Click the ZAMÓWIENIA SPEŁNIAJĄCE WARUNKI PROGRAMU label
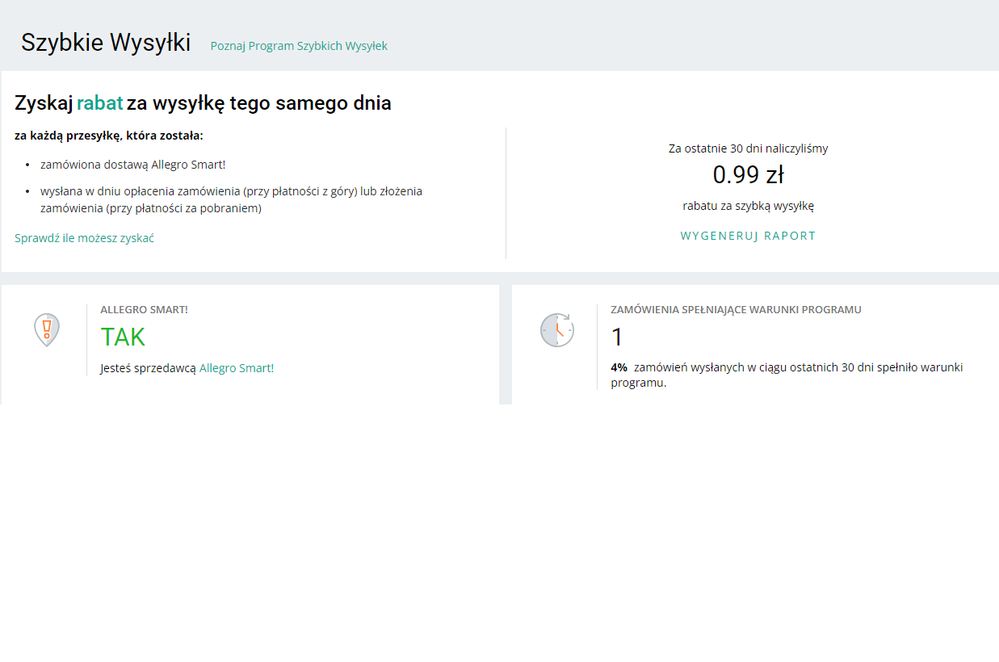This screenshot has width=999, height=662. click(735, 310)
